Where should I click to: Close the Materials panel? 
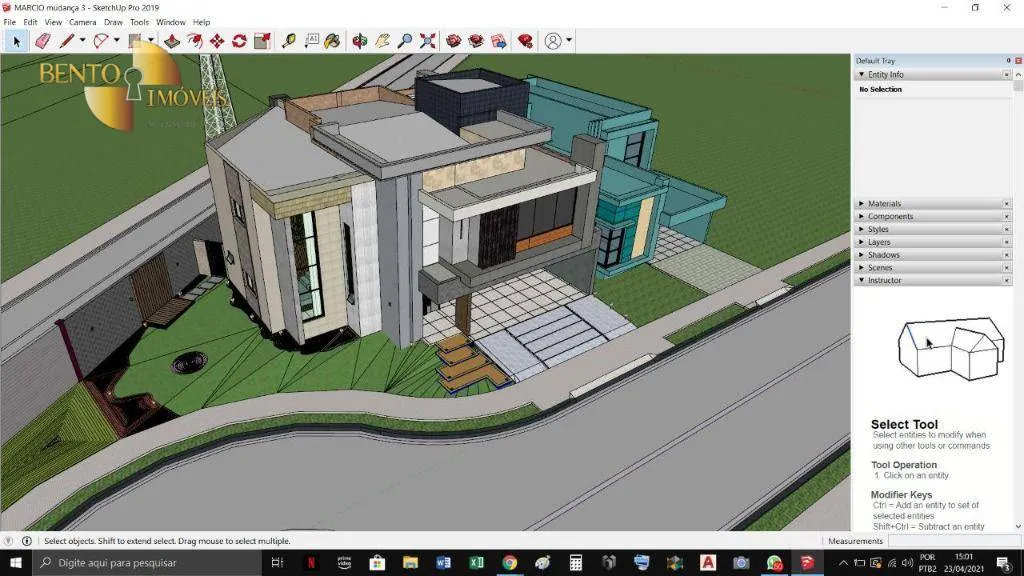point(1006,204)
